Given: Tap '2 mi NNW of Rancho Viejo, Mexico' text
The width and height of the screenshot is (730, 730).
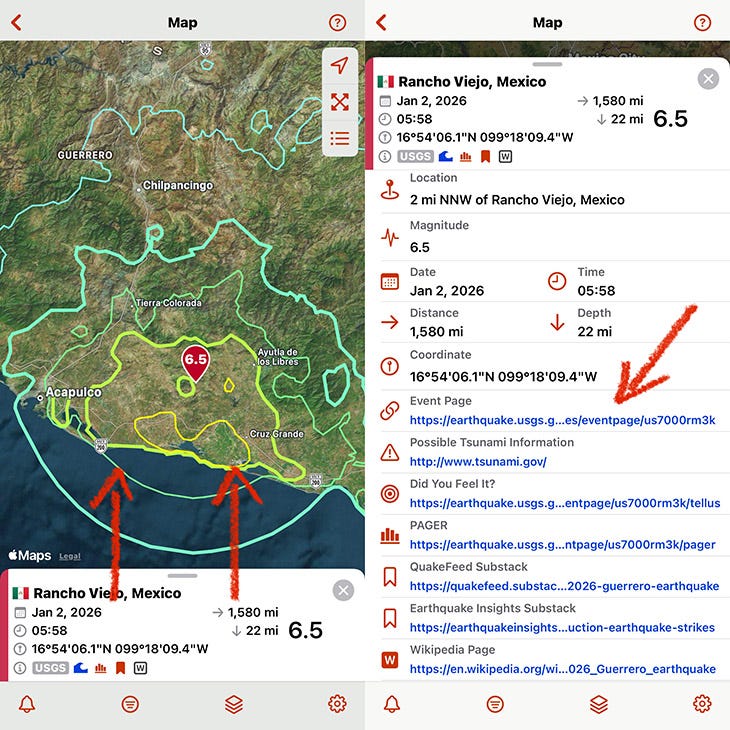Looking at the screenshot, I should (x=517, y=200).
